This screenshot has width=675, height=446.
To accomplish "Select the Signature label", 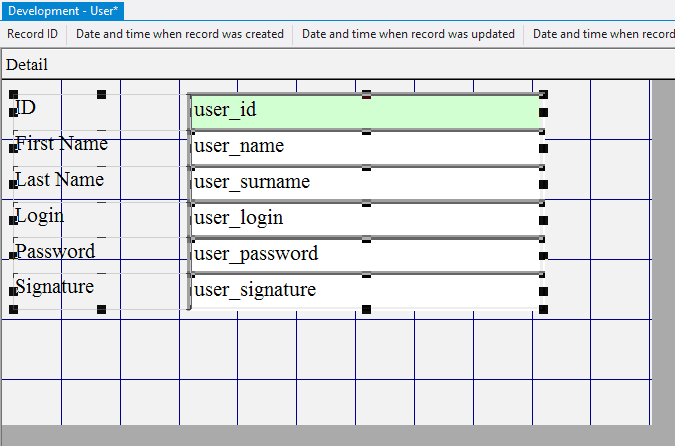I will pyautogui.click(x=55, y=287).
